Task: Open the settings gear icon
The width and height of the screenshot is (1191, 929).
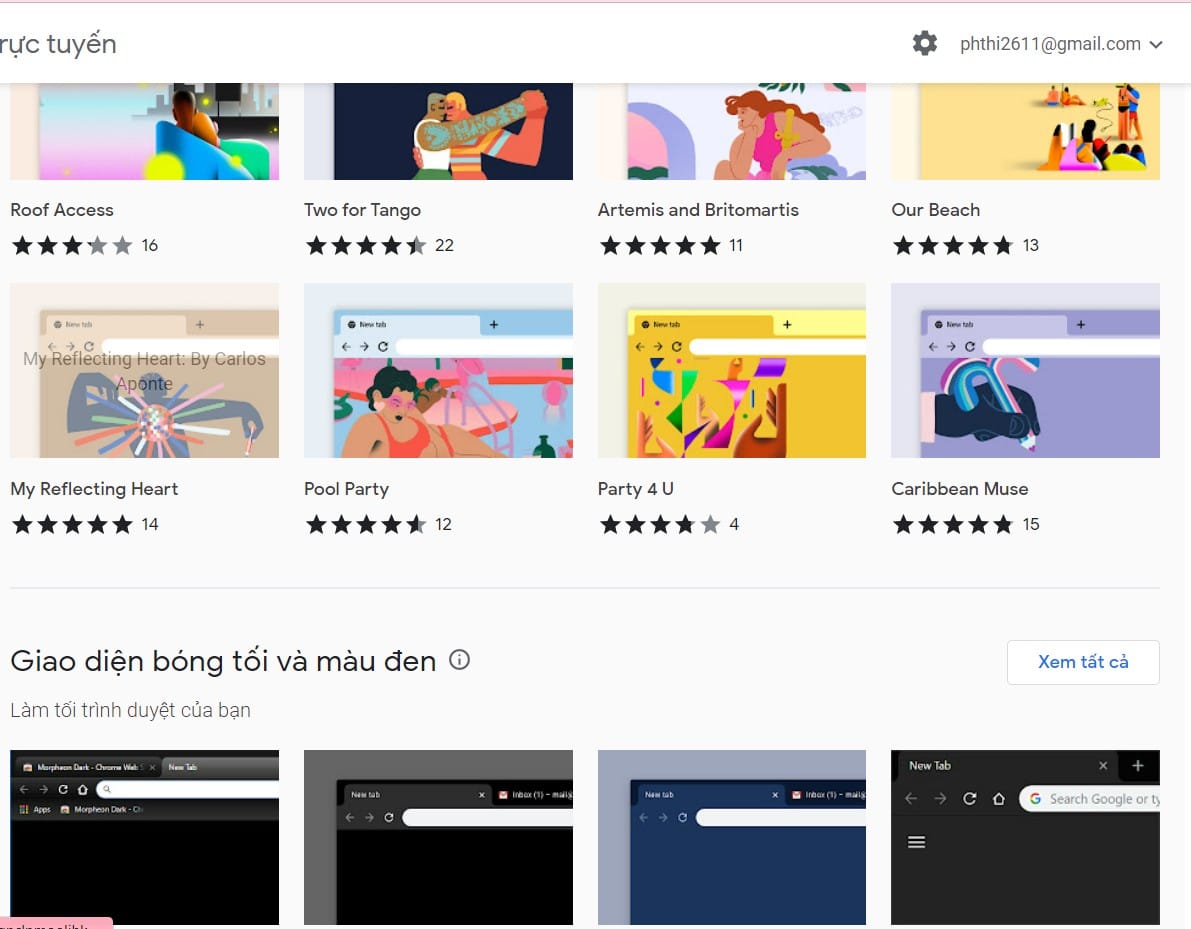Action: tap(924, 43)
